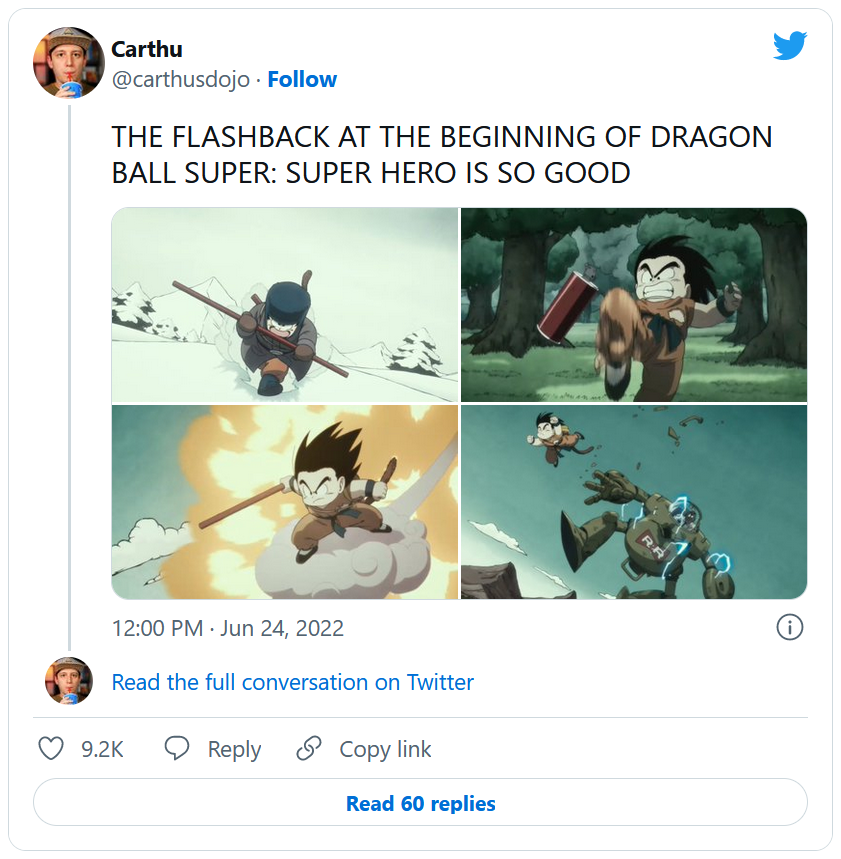Open the Goku on Nimbus cloud thumbnail
The height and width of the screenshot is (859, 841).
[284, 502]
